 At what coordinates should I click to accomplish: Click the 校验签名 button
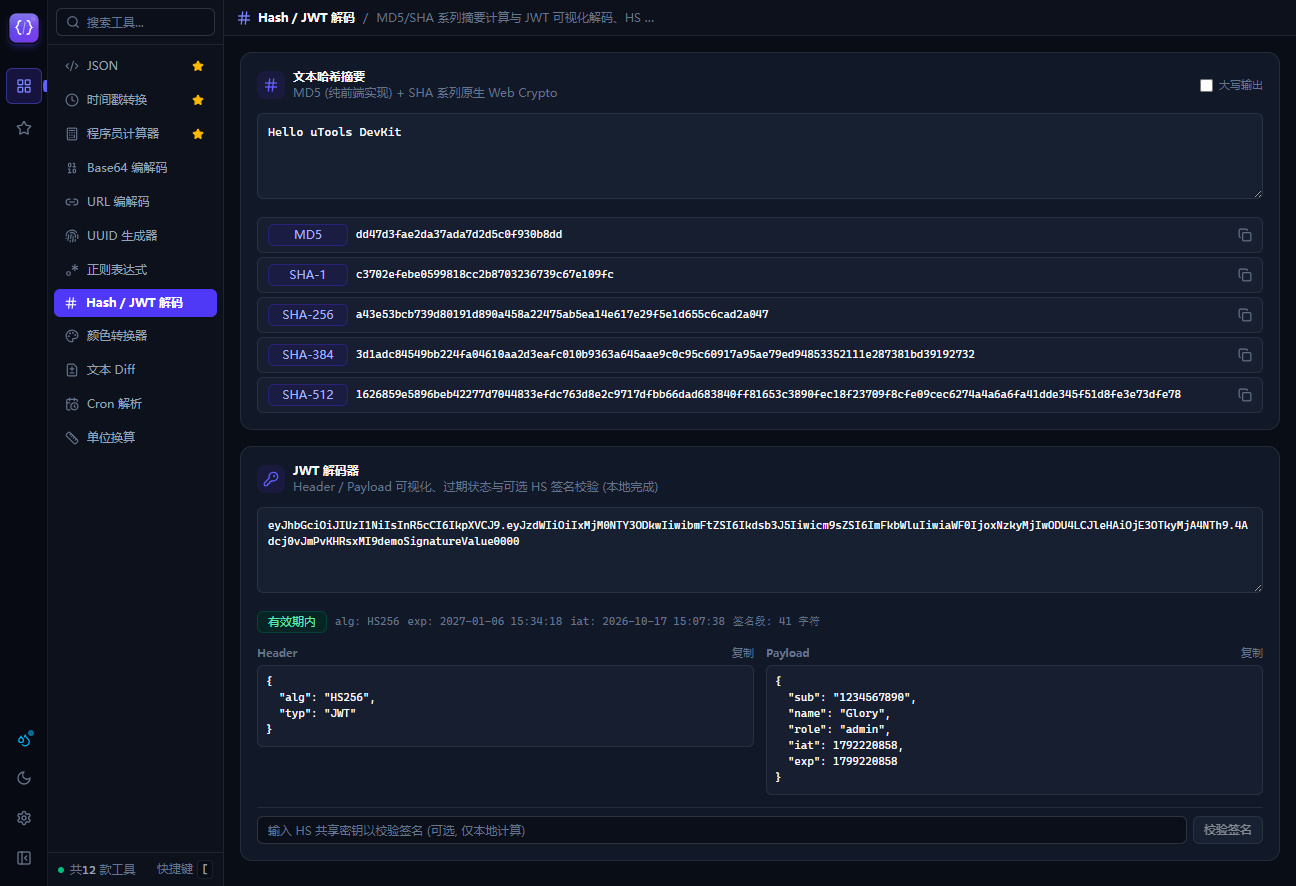point(1227,830)
